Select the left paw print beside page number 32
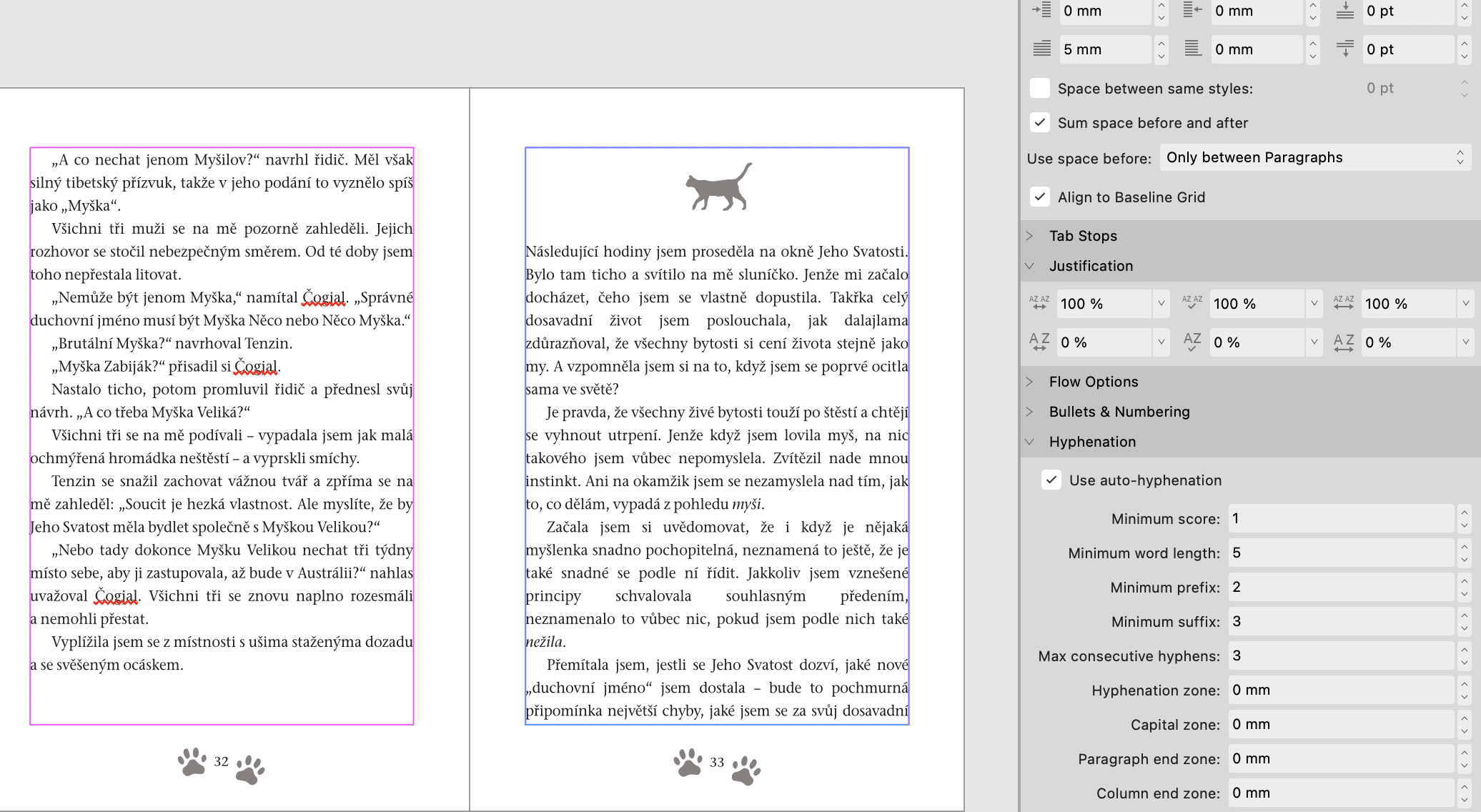This screenshot has height=812, width=1481. click(x=192, y=762)
